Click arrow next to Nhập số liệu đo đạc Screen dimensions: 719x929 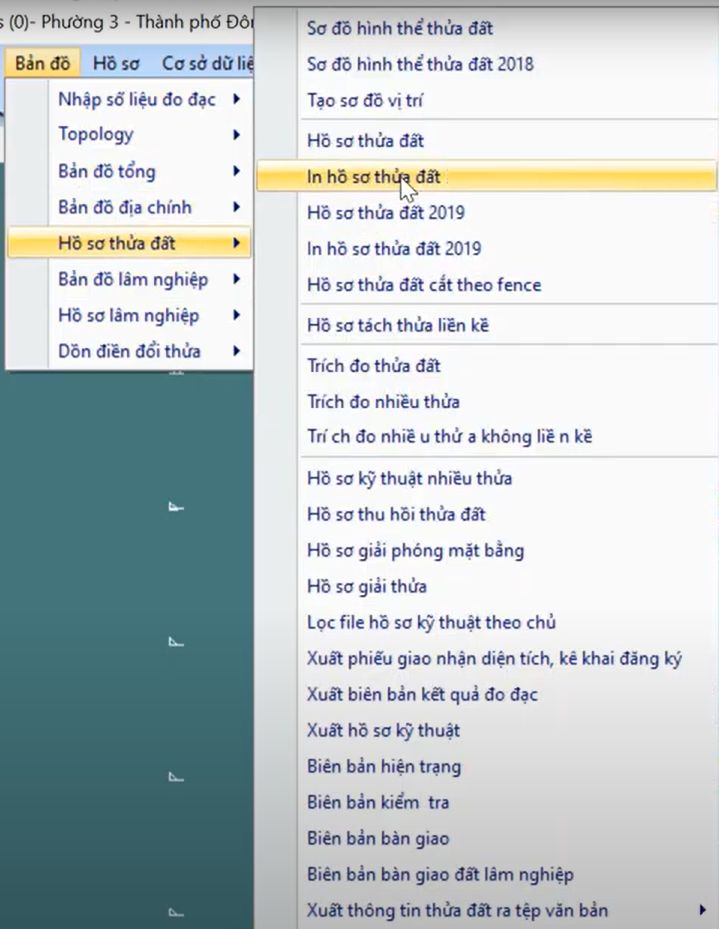point(236,99)
